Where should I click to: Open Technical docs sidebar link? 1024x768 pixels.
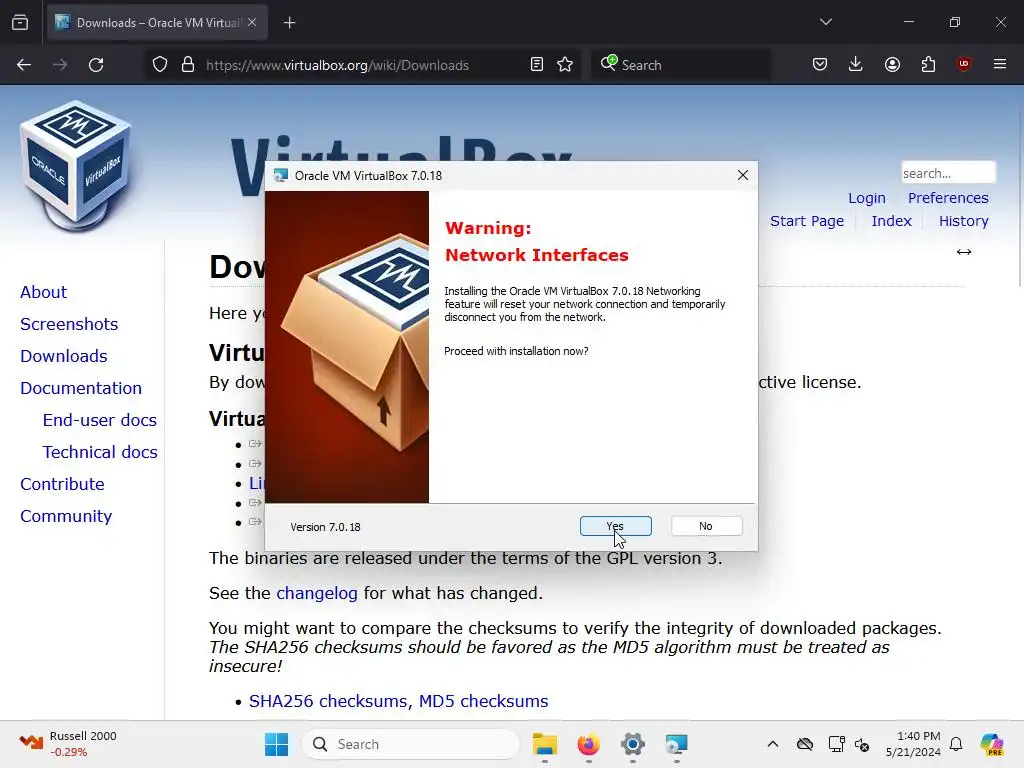[x=100, y=452]
